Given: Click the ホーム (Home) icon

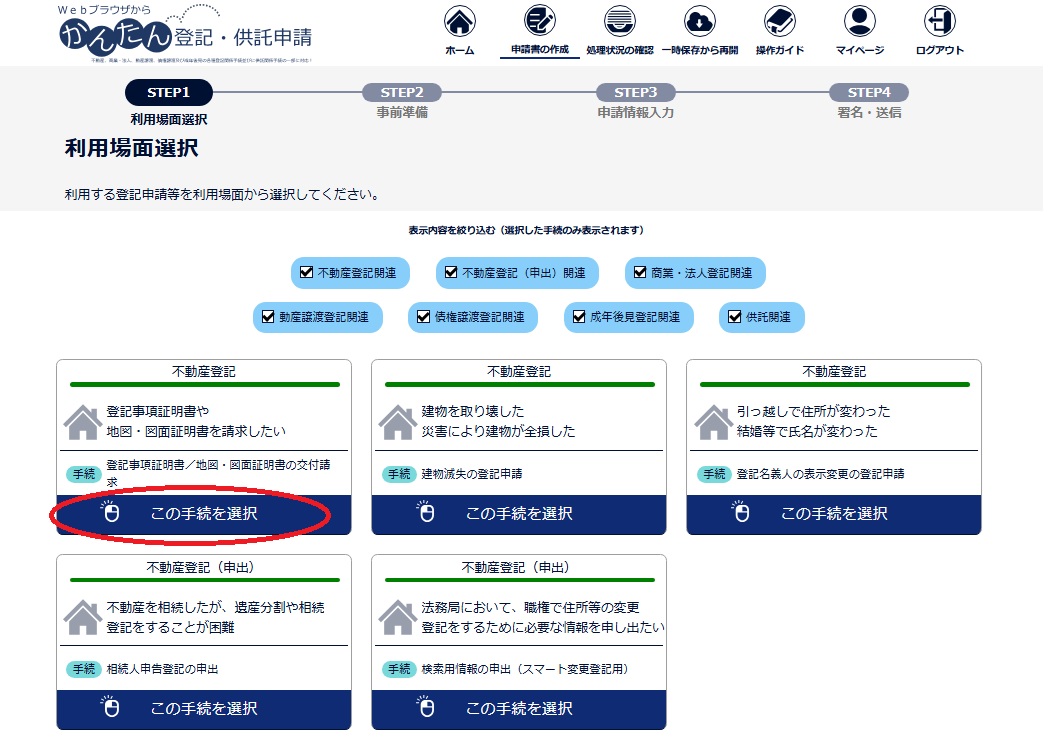Looking at the screenshot, I should coord(458,22).
